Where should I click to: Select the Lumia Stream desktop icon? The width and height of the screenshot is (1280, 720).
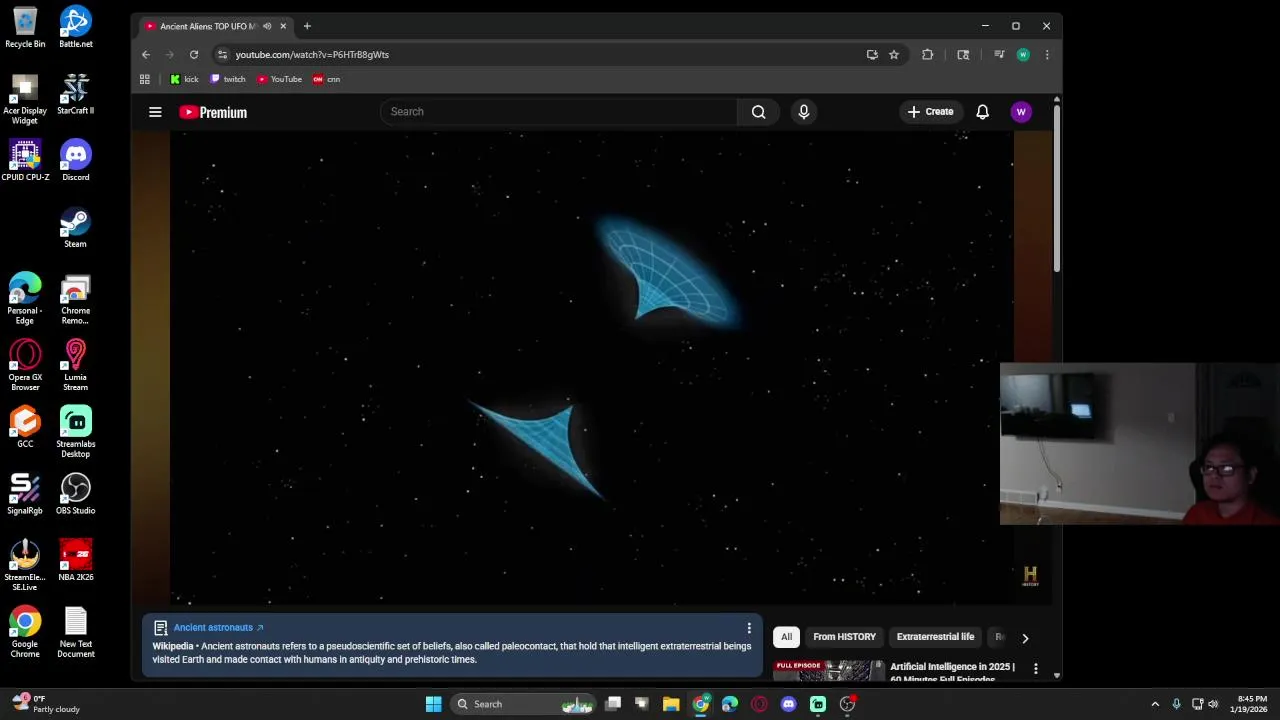pos(76,365)
